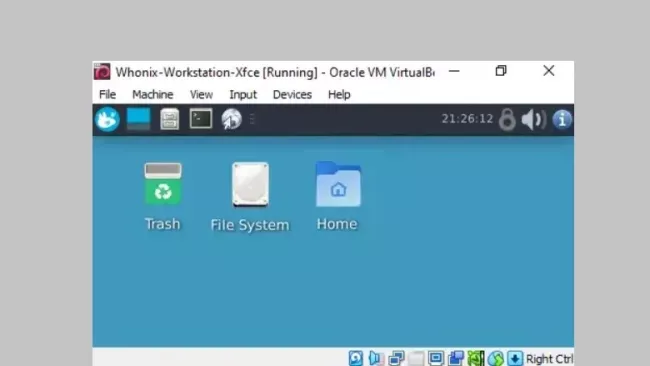
Task: Click the keyboard capture down-arrow icon
Action: click(515, 358)
